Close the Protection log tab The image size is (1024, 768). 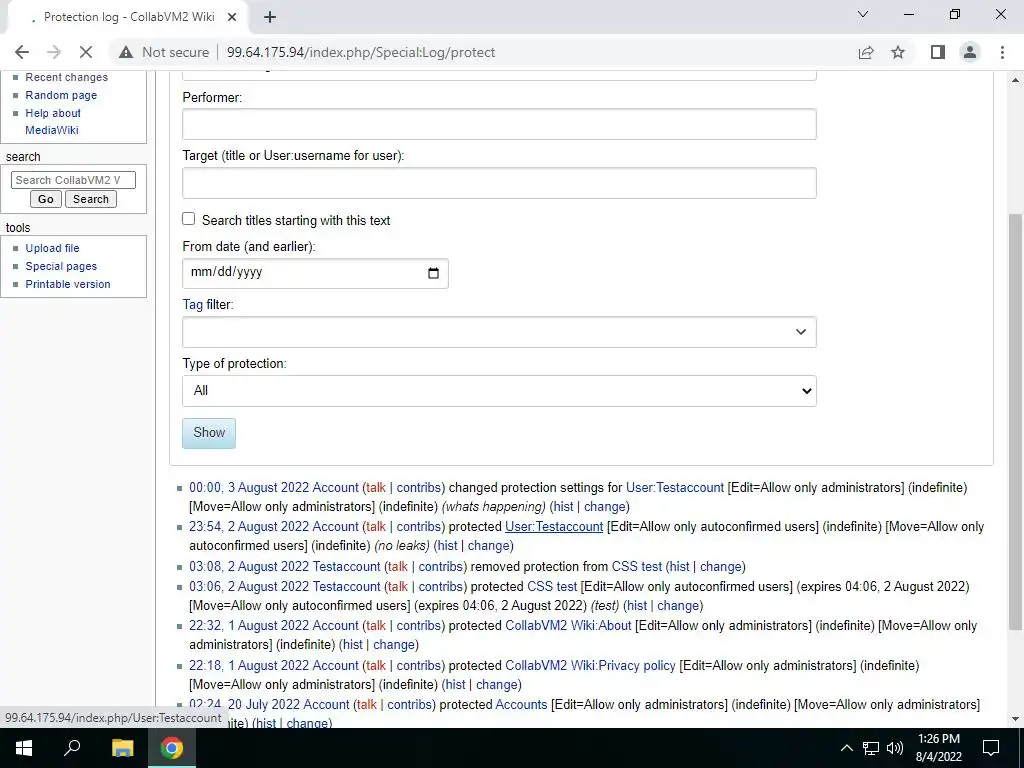pos(232,17)
